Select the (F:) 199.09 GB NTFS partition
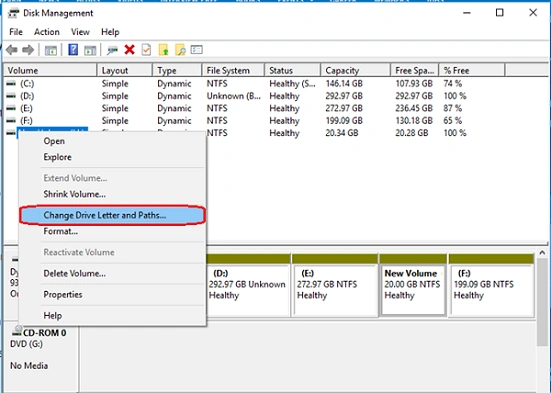Screen dimensions: 551x393 [x=491, y=286]
